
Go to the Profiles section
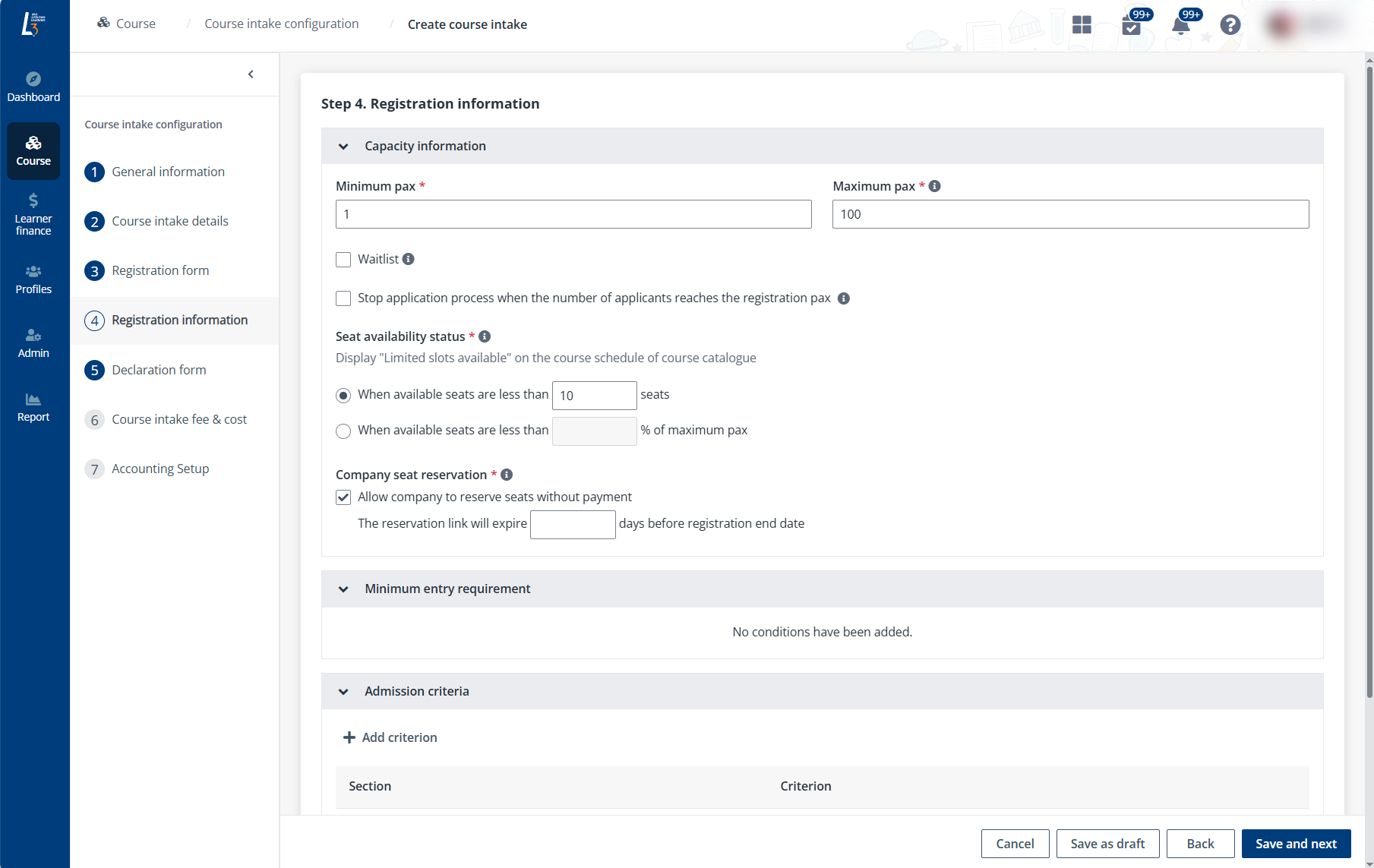click(33, 279)
